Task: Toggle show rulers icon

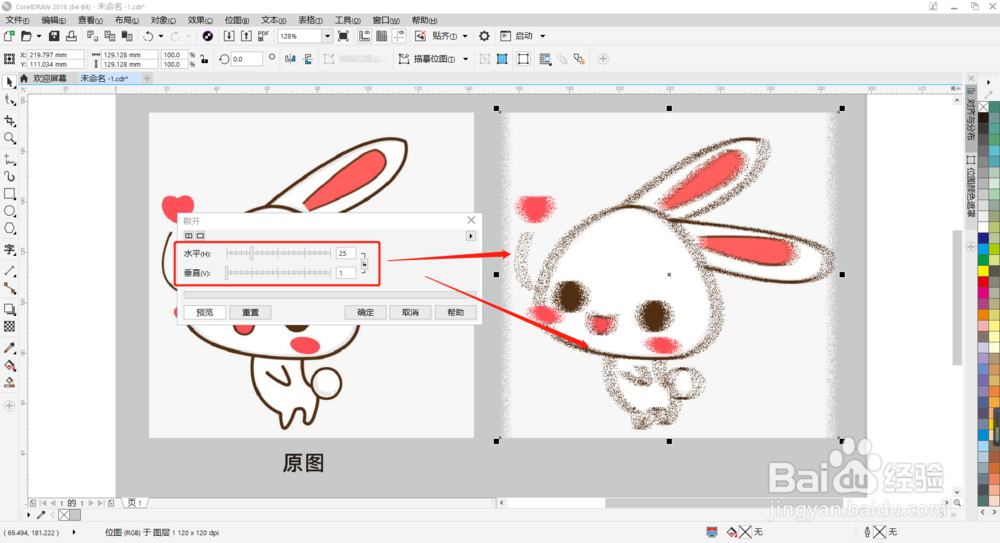Action: pos(364,36)
